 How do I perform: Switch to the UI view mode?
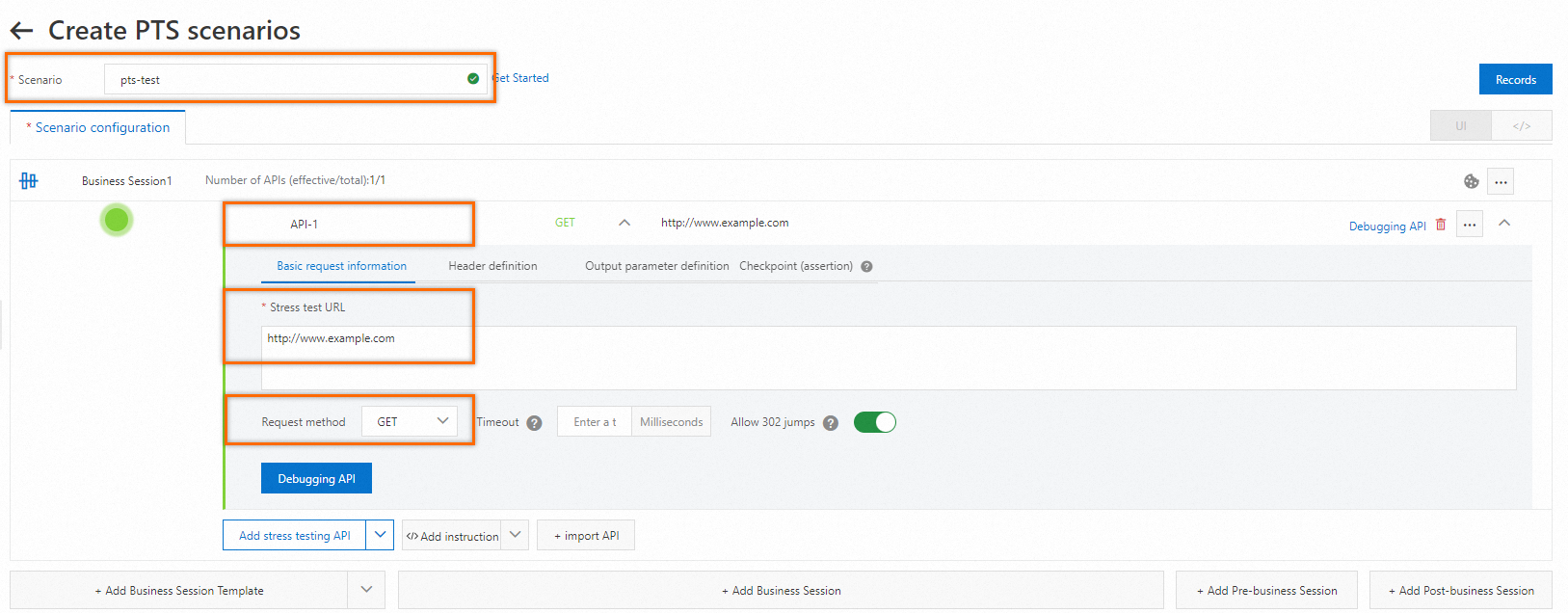(1460, 126)
